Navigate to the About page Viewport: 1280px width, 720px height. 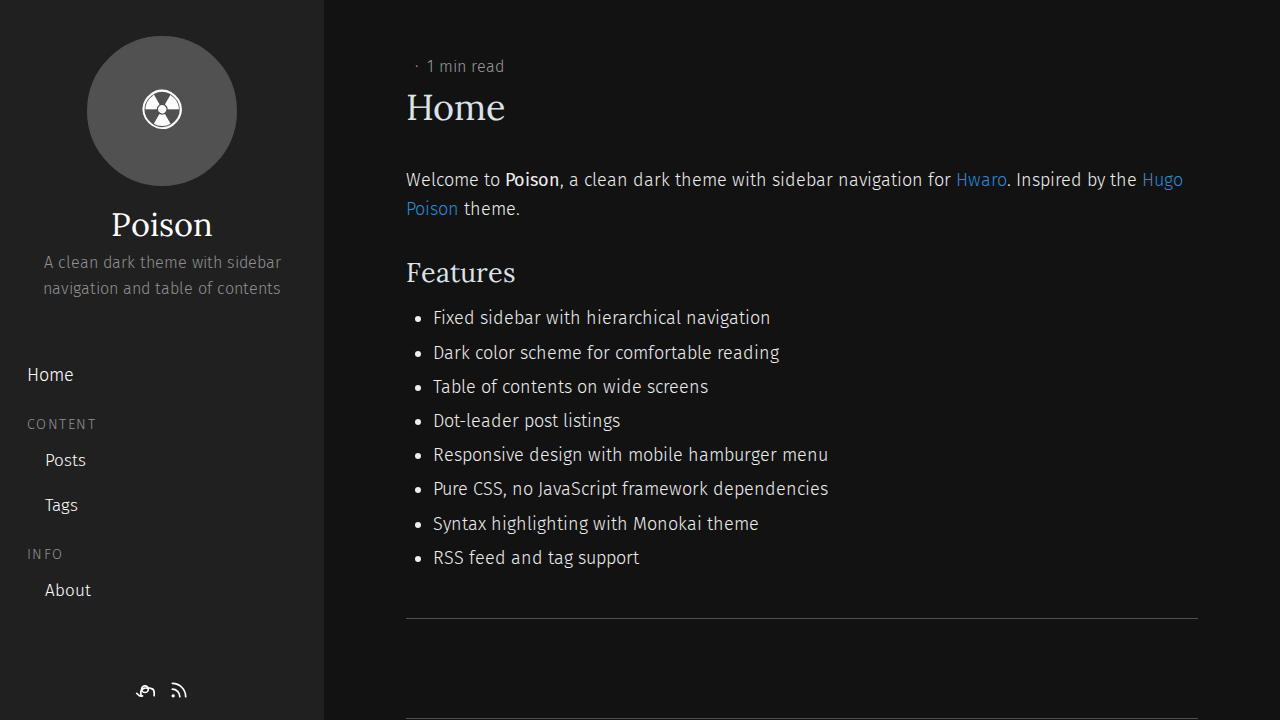coord(68,591)
